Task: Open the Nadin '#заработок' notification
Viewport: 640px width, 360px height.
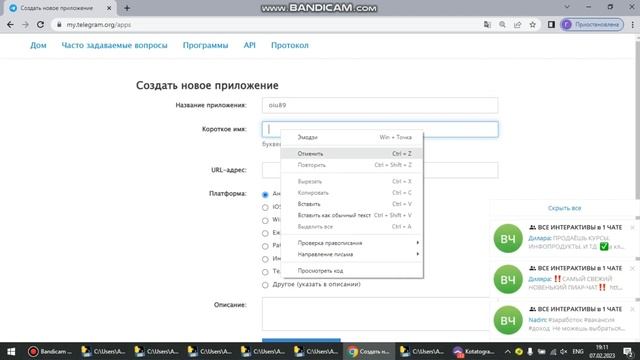Action: tap(563, 320)
